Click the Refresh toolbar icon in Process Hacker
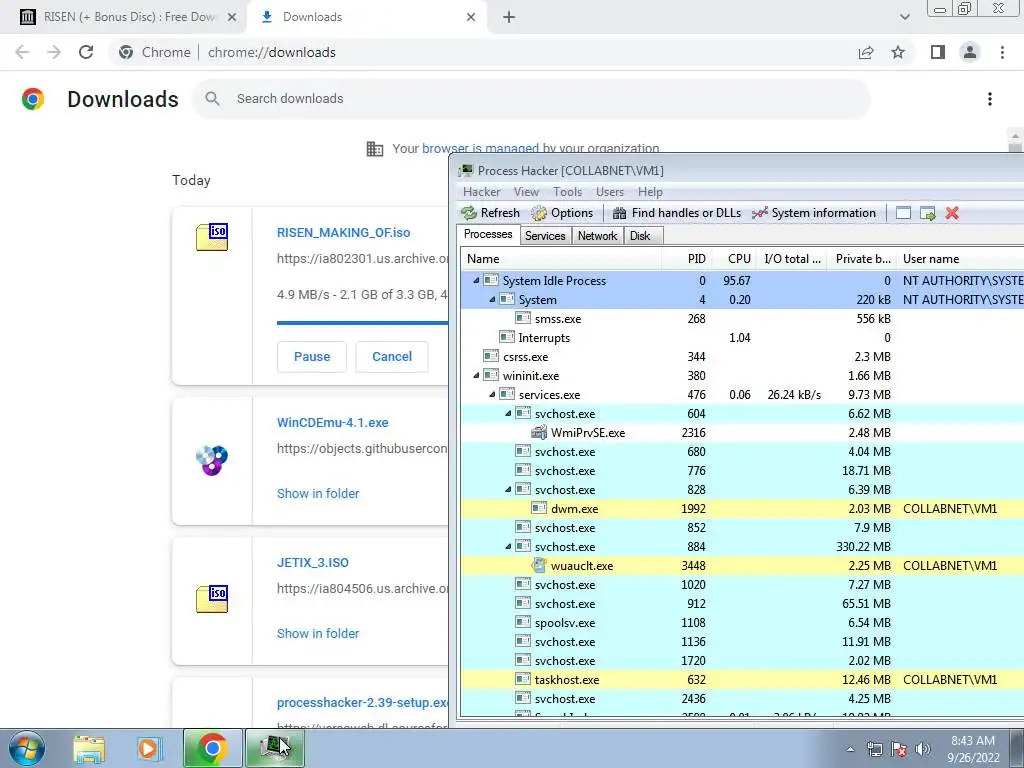Screen dimensions: 1024x768 tap(469, 213)
